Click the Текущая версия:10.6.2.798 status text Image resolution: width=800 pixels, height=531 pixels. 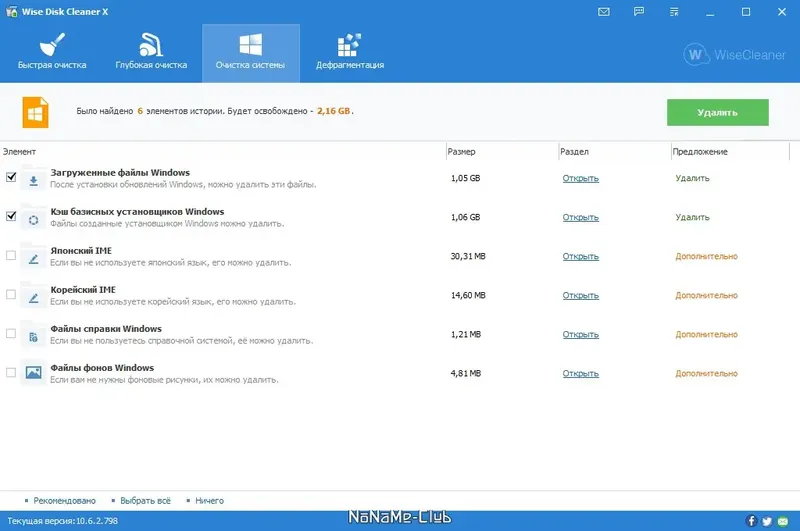pos(62,521)
